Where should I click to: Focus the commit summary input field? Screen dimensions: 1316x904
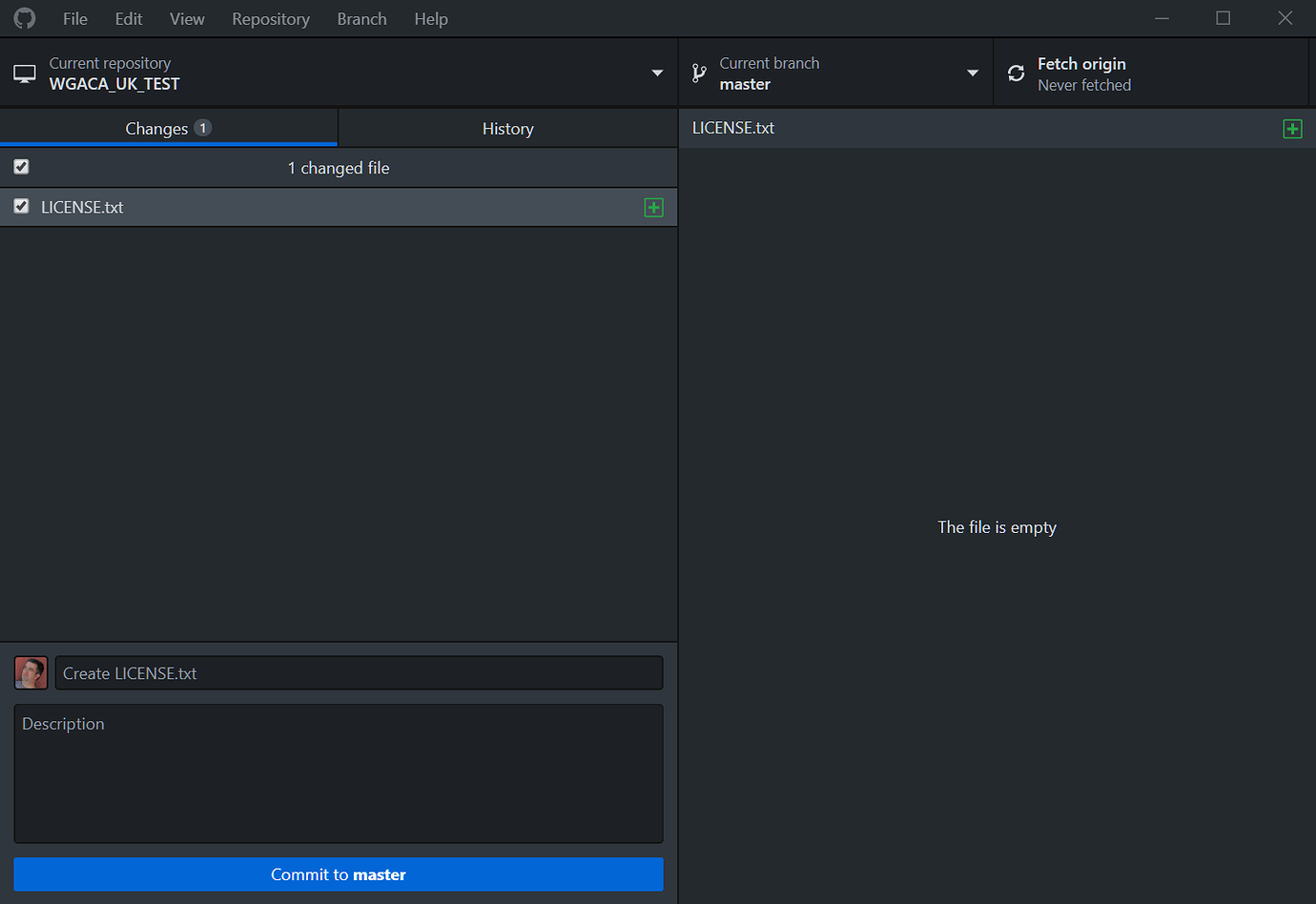click(x=359, y=673)
